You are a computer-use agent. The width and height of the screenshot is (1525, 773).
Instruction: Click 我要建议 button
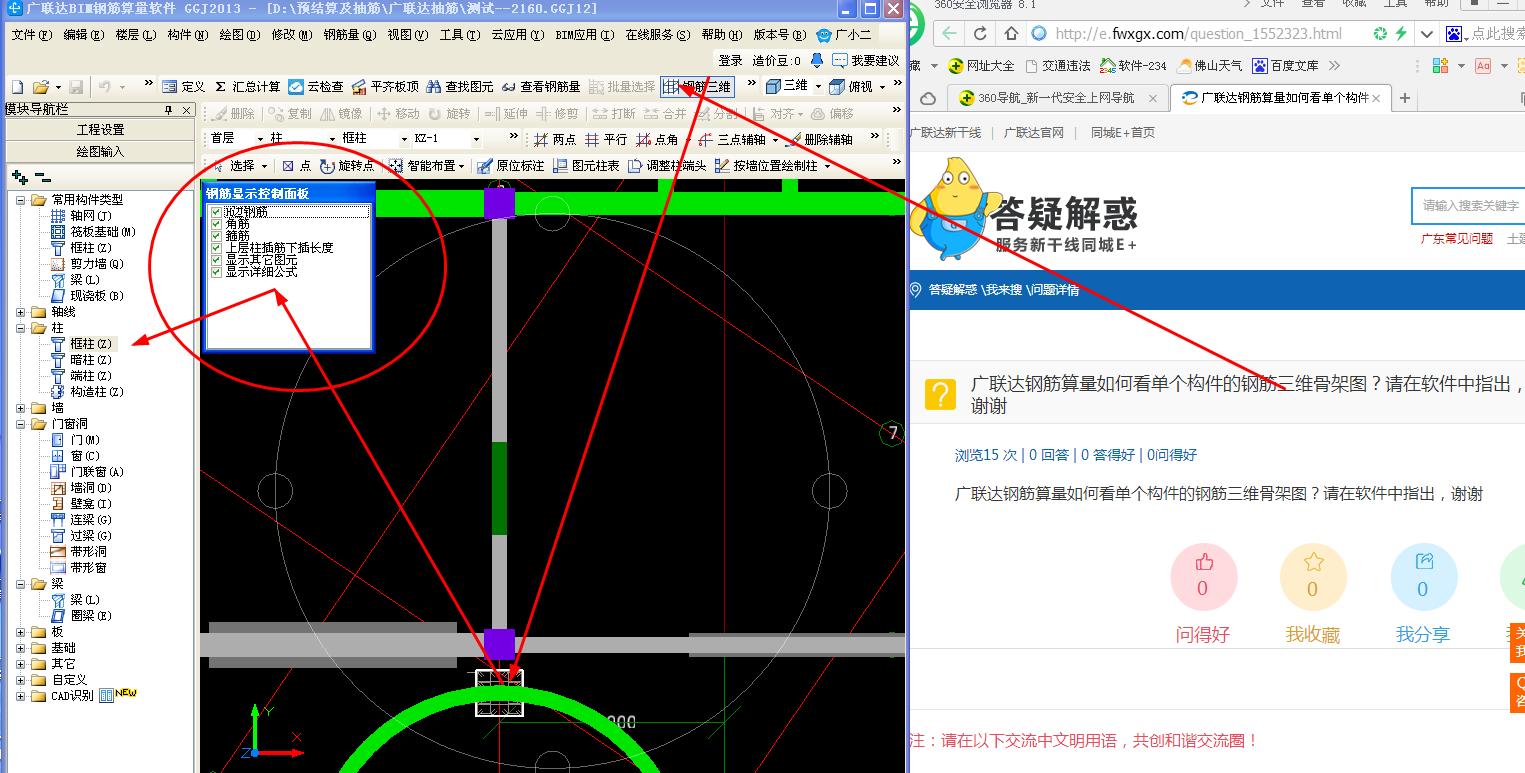point(866,61)
